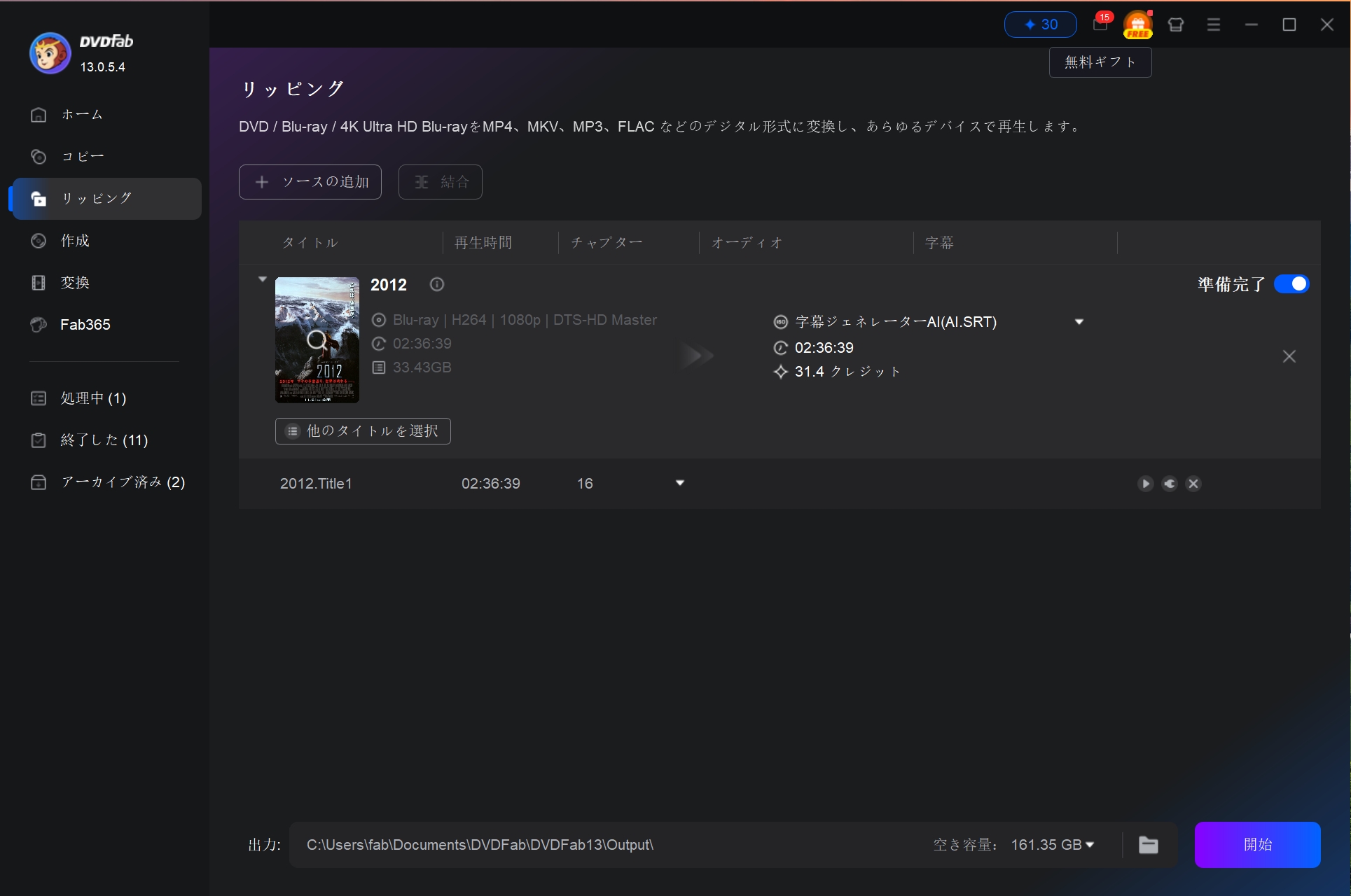Delete the 2012.Title1 task row

[x=1193, y=483]
